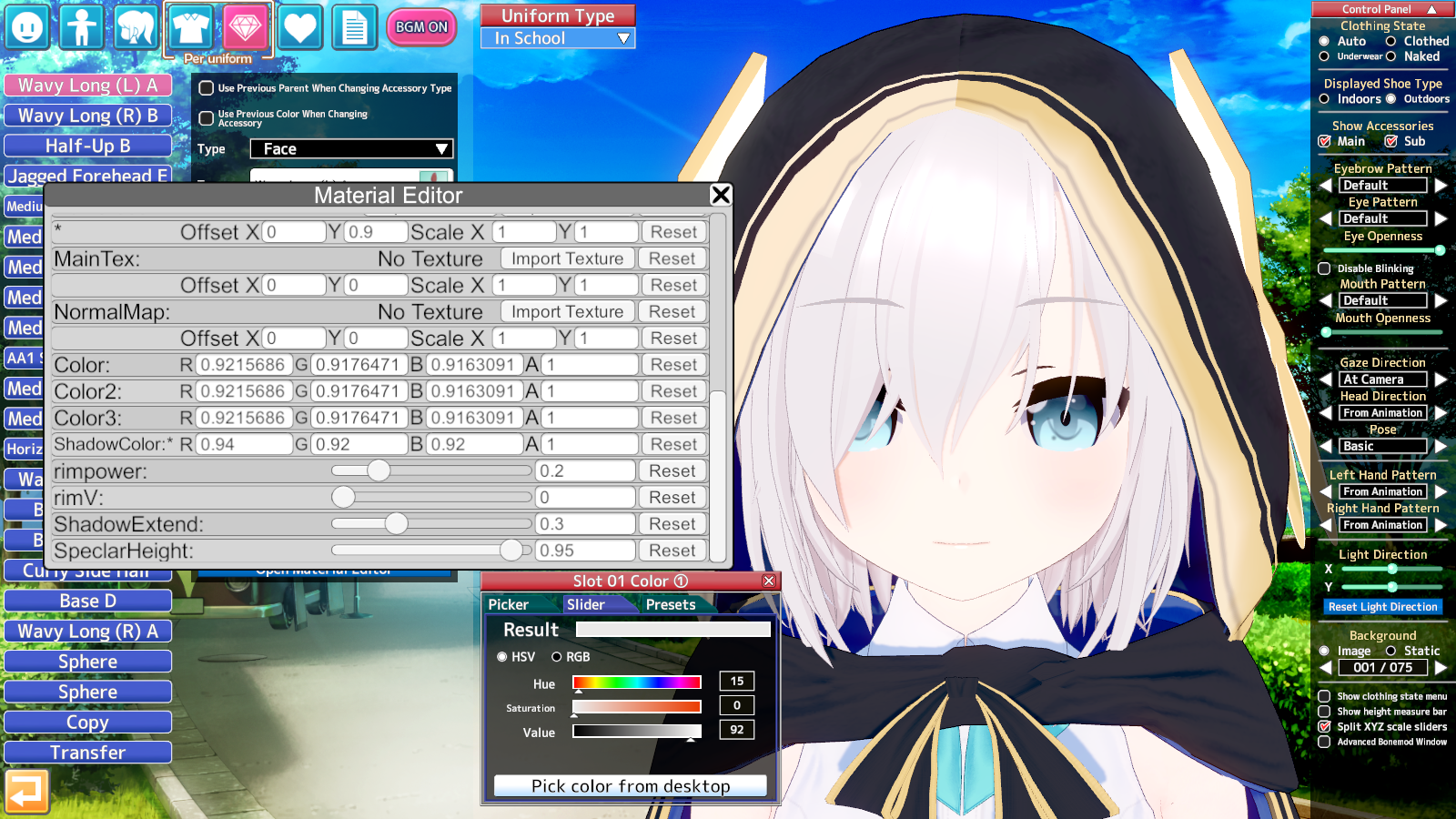
Task: Click previous Gaze Direction arrow
Action: tap(1326, 380)
